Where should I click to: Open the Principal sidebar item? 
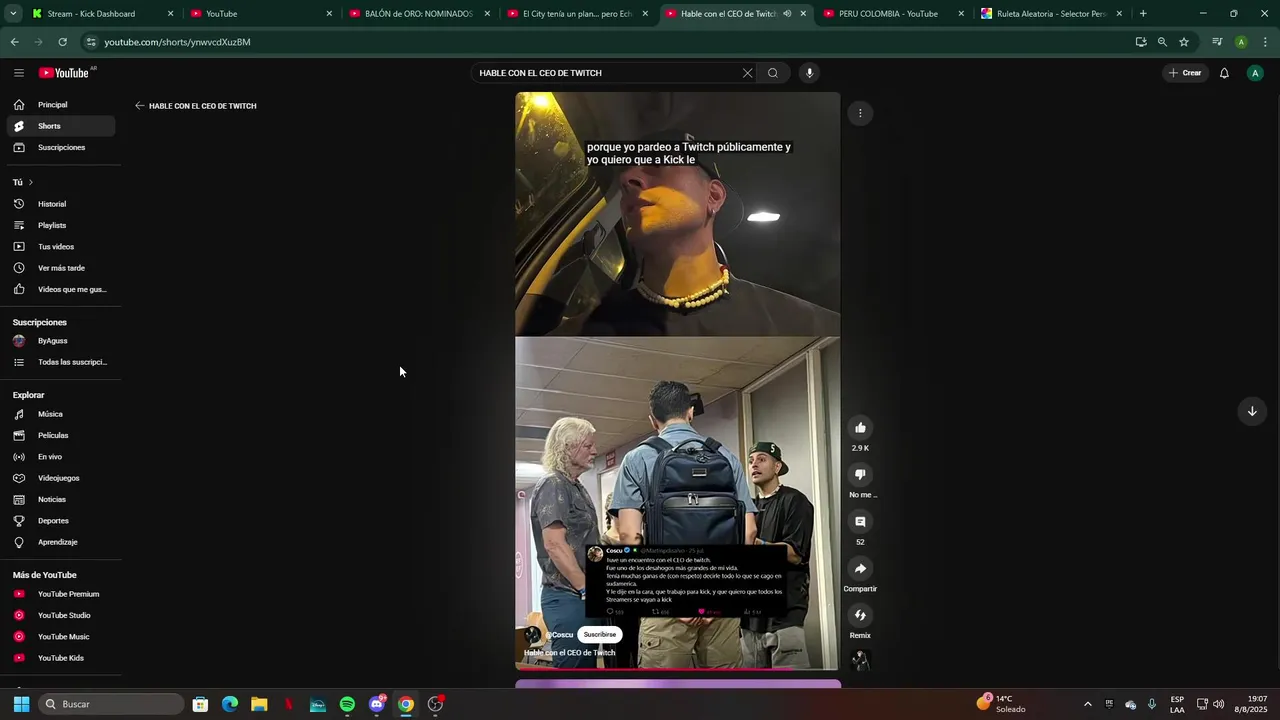click(60, 105)
